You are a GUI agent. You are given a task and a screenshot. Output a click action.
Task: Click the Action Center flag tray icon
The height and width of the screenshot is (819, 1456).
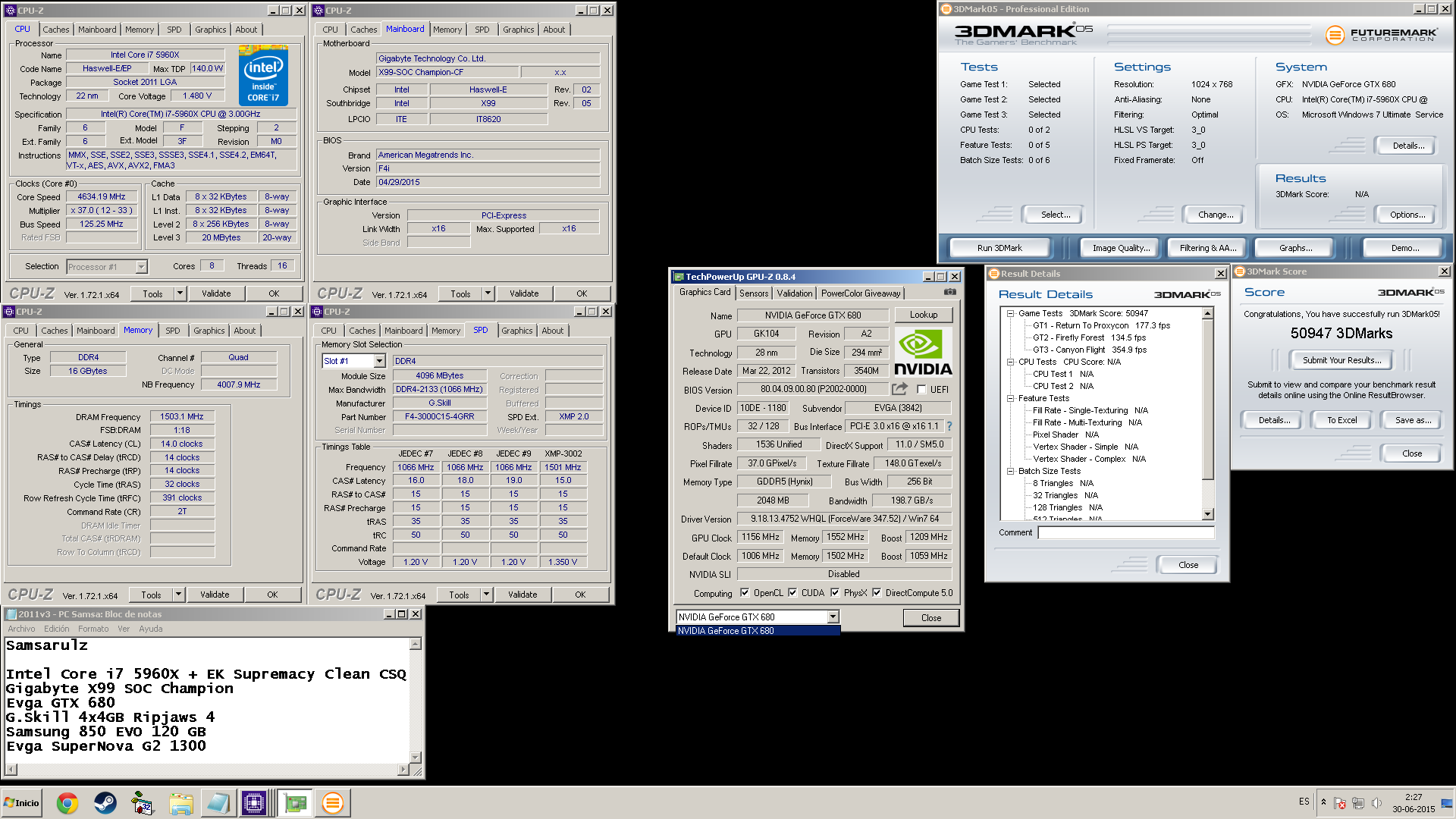click(1340, 803)
